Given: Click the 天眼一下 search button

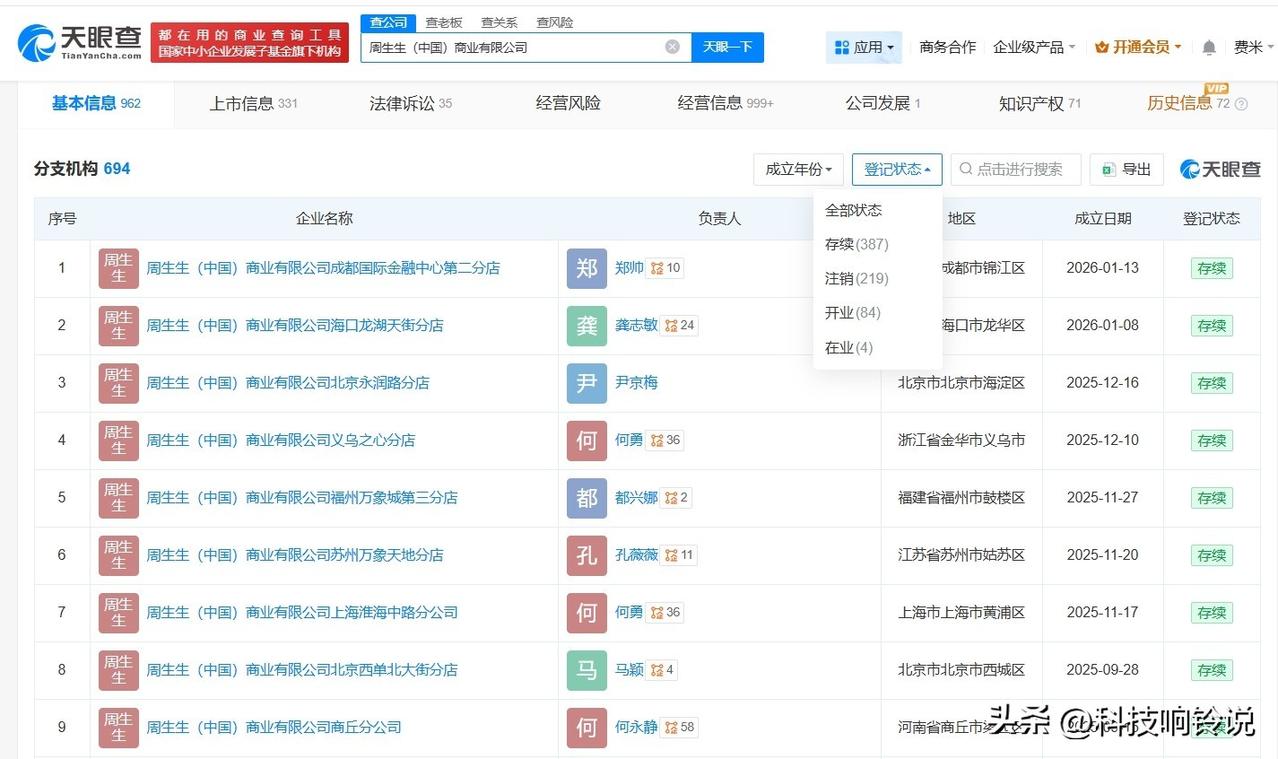Looking at the screenshot, I should tap(727, 47).
